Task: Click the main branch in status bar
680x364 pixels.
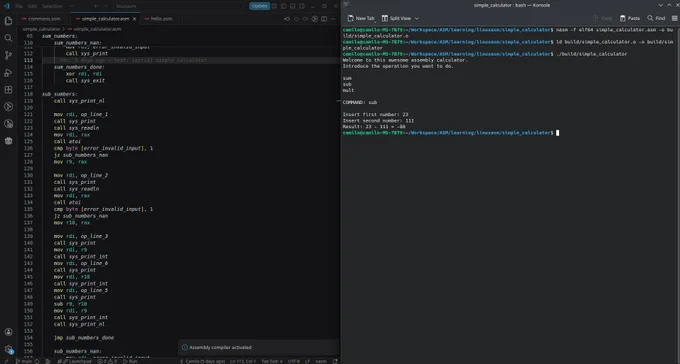Action: pyautogui.click(x=27, y=361)
